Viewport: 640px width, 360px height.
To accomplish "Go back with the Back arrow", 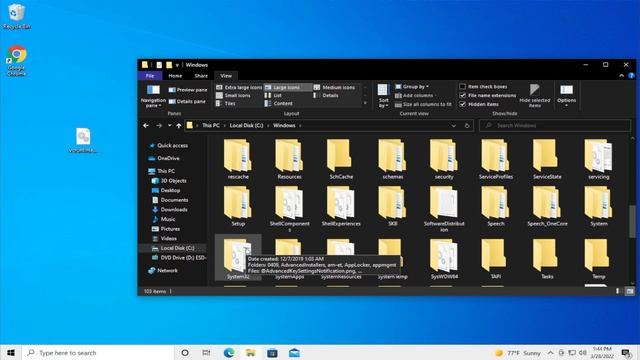I will pyautogui.click(x=146, y=126).
